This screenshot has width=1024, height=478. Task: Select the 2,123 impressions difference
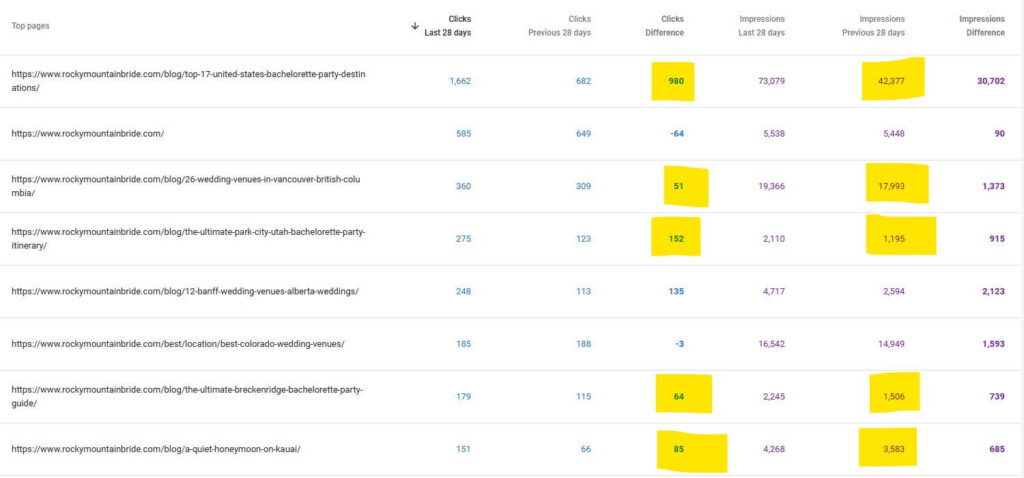tap(993, 292)
